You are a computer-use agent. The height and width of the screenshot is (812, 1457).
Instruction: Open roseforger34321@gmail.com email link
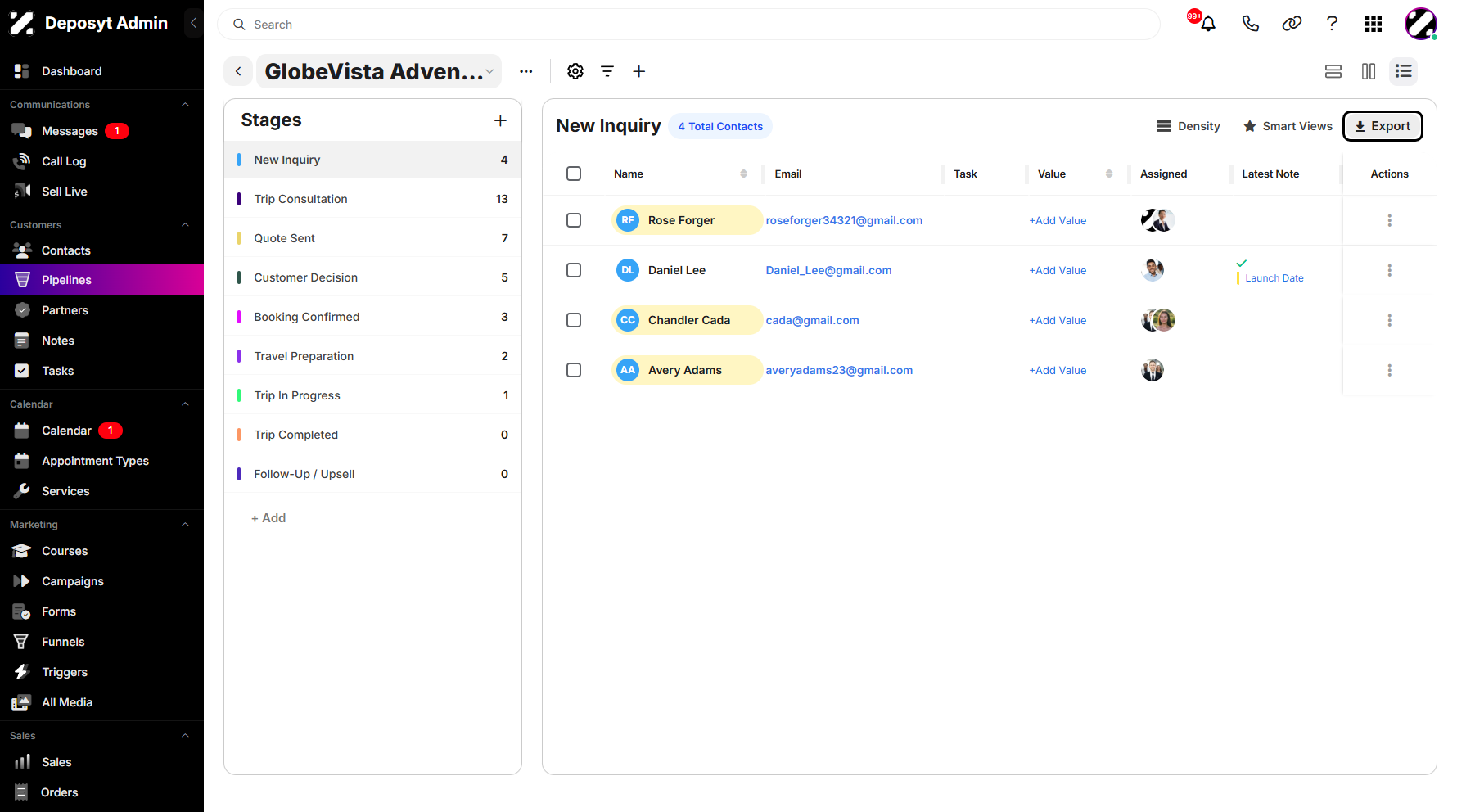[x=844, y=220]
